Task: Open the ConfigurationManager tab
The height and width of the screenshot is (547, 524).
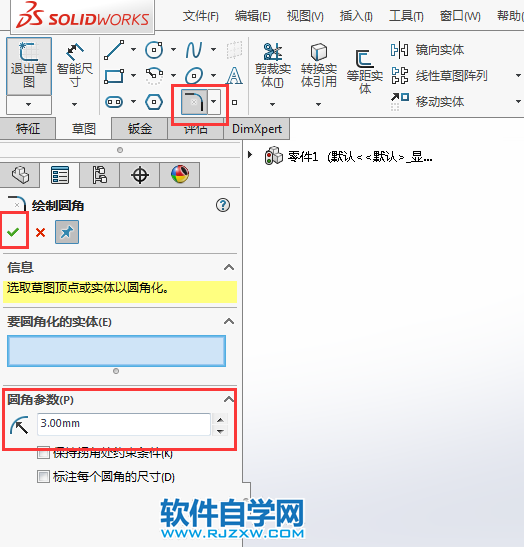Action: pyautogui.click(x=99, y=175)
